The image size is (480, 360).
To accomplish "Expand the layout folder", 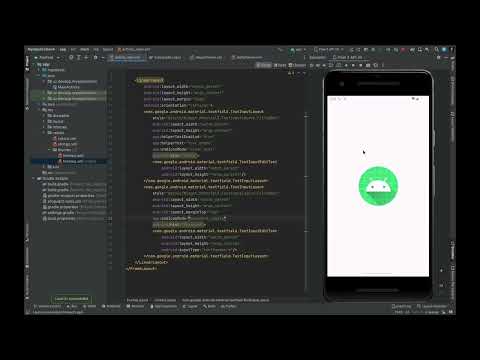I will (44, 121).
